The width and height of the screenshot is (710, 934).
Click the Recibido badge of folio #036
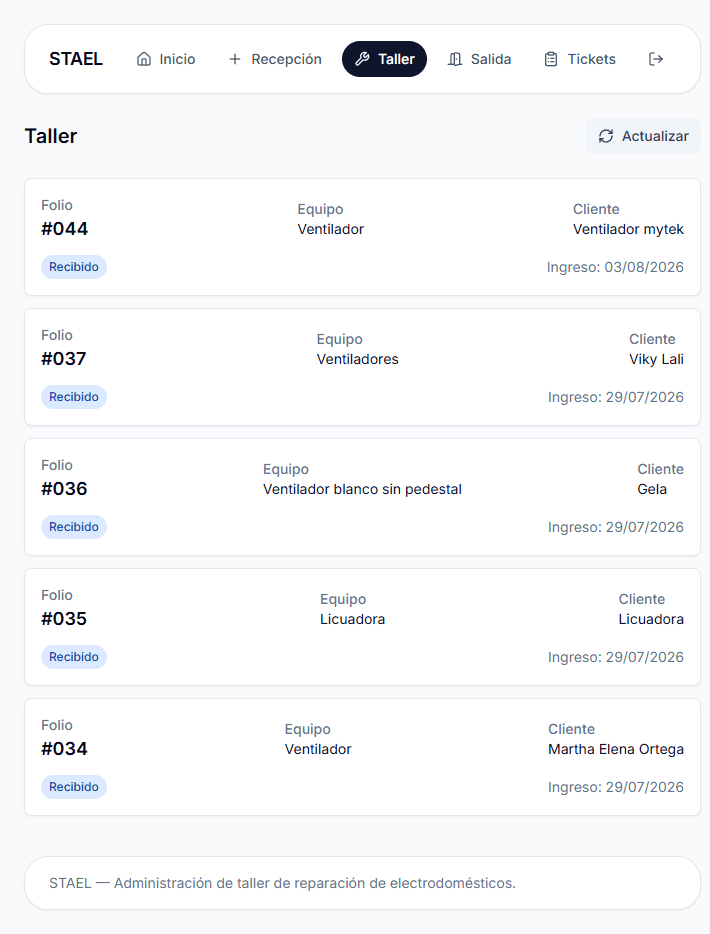pos(74,527)
